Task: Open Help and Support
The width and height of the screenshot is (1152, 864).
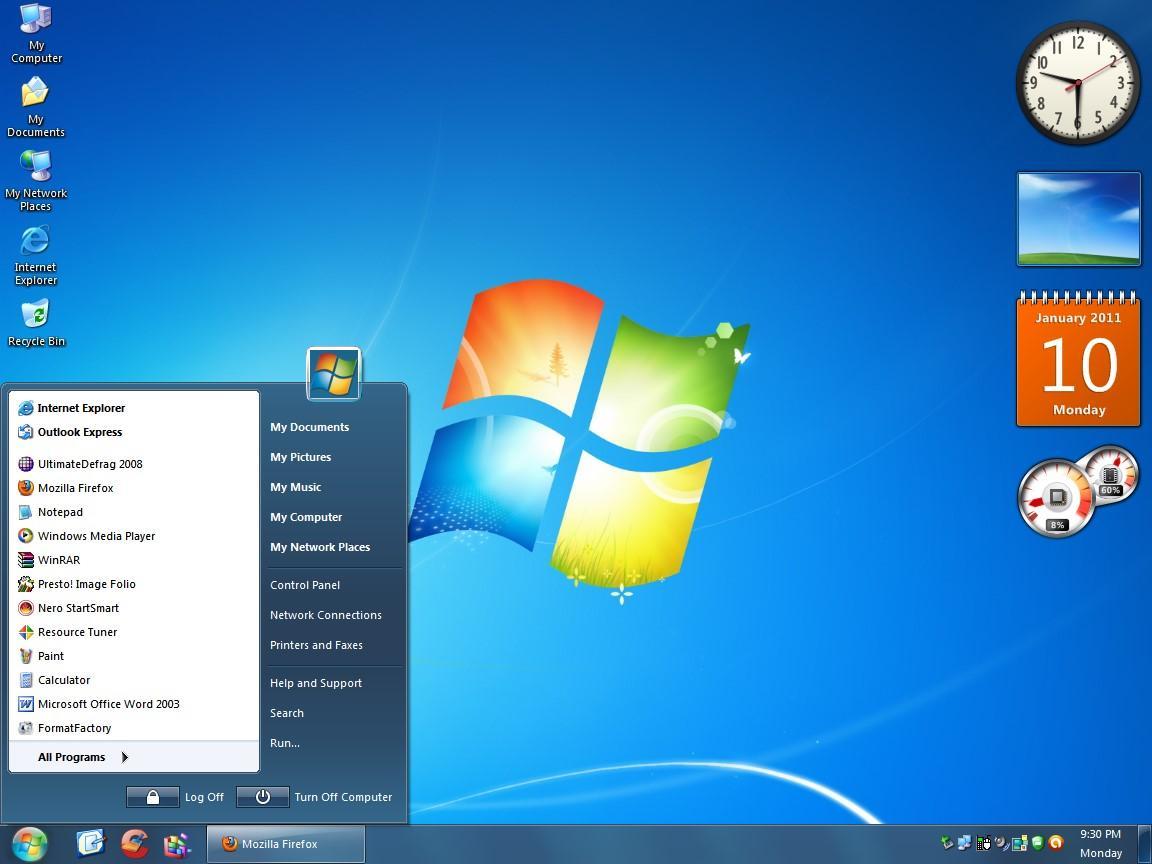Action: 316,683
